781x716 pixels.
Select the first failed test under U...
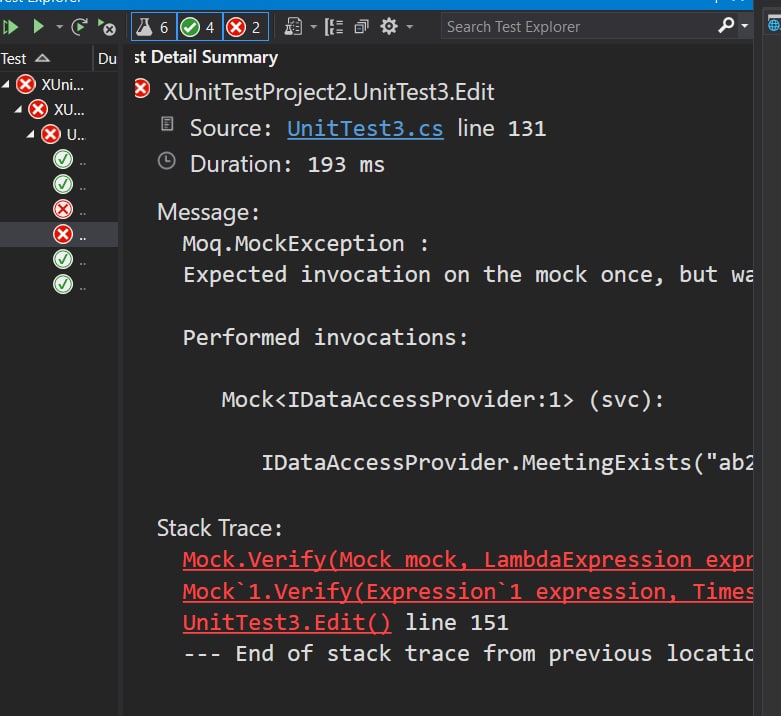[x=59, y=209]
